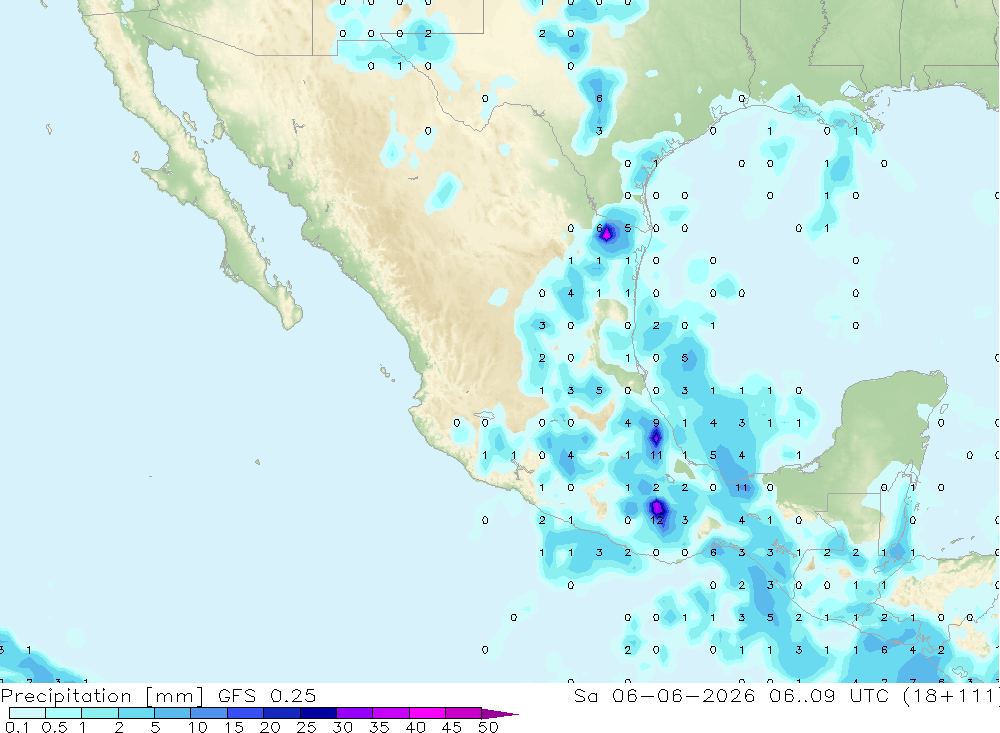Click the 1–2 mm legend color swatch
Screen dimensions: 1000x733
pos(100,713)
